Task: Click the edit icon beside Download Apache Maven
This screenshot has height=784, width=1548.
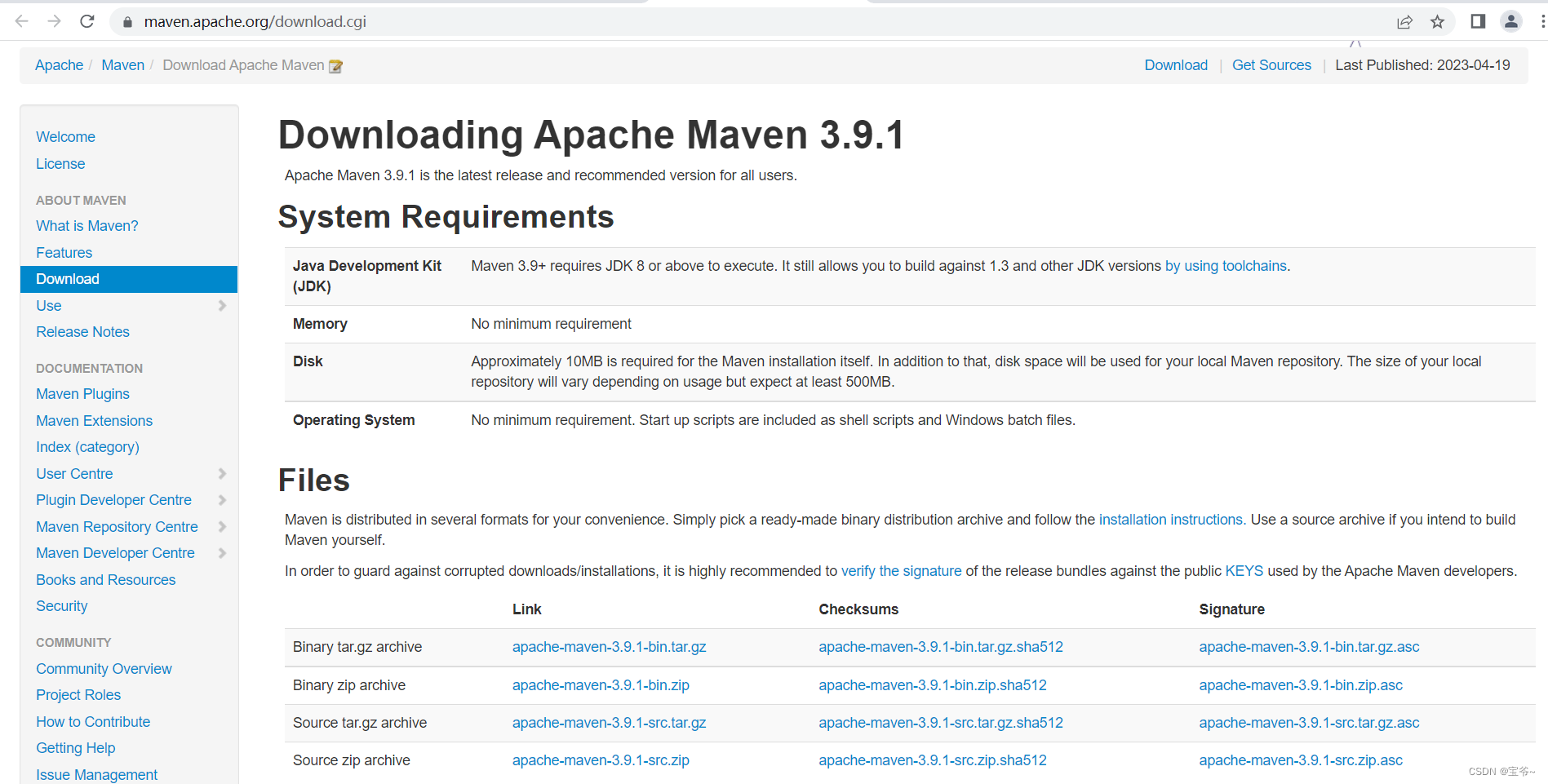Action: click(x=335, y=66)
